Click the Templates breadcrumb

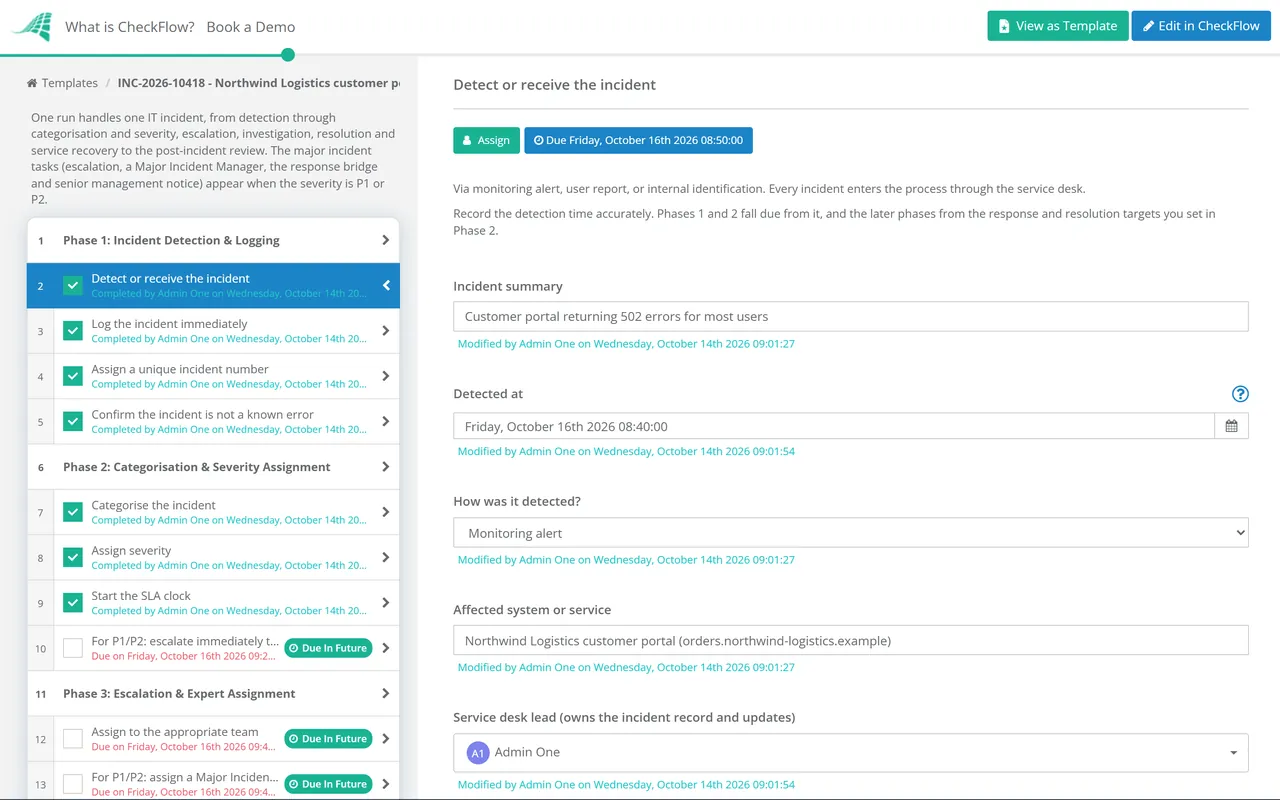[70, 83]
